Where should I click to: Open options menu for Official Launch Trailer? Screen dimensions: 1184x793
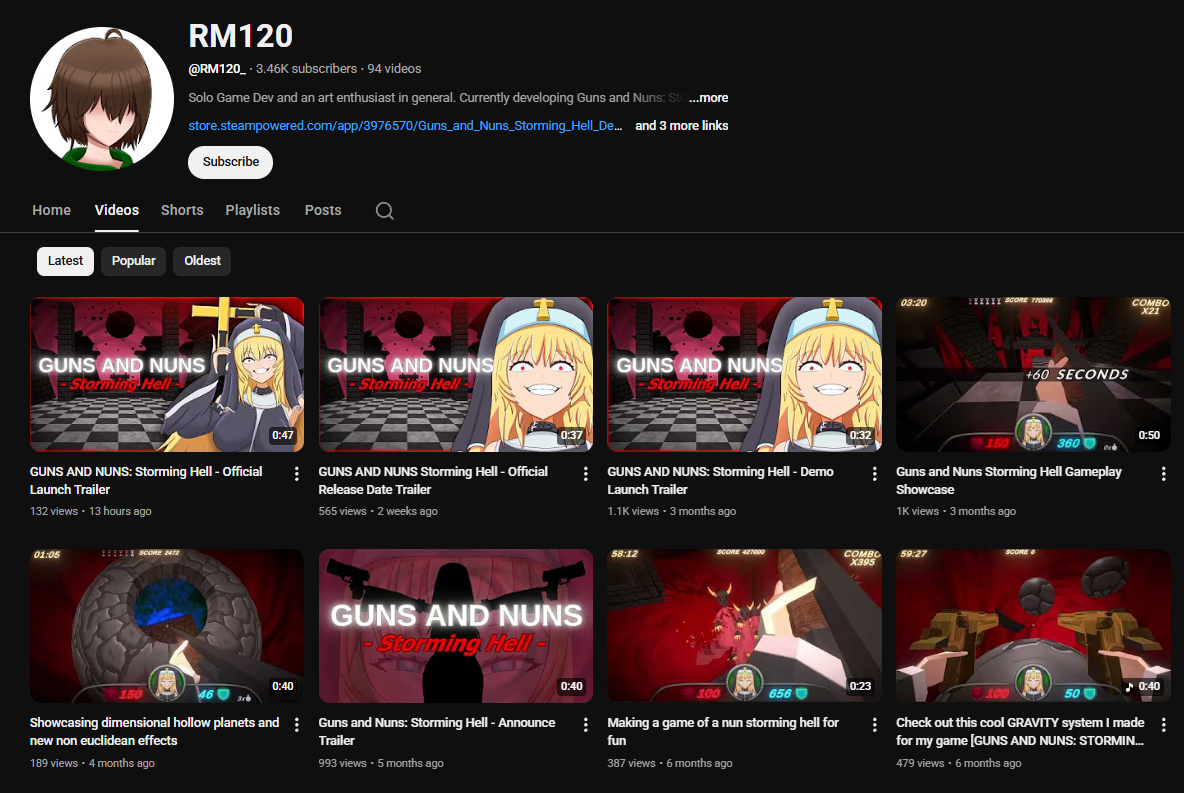coord(297,474)
